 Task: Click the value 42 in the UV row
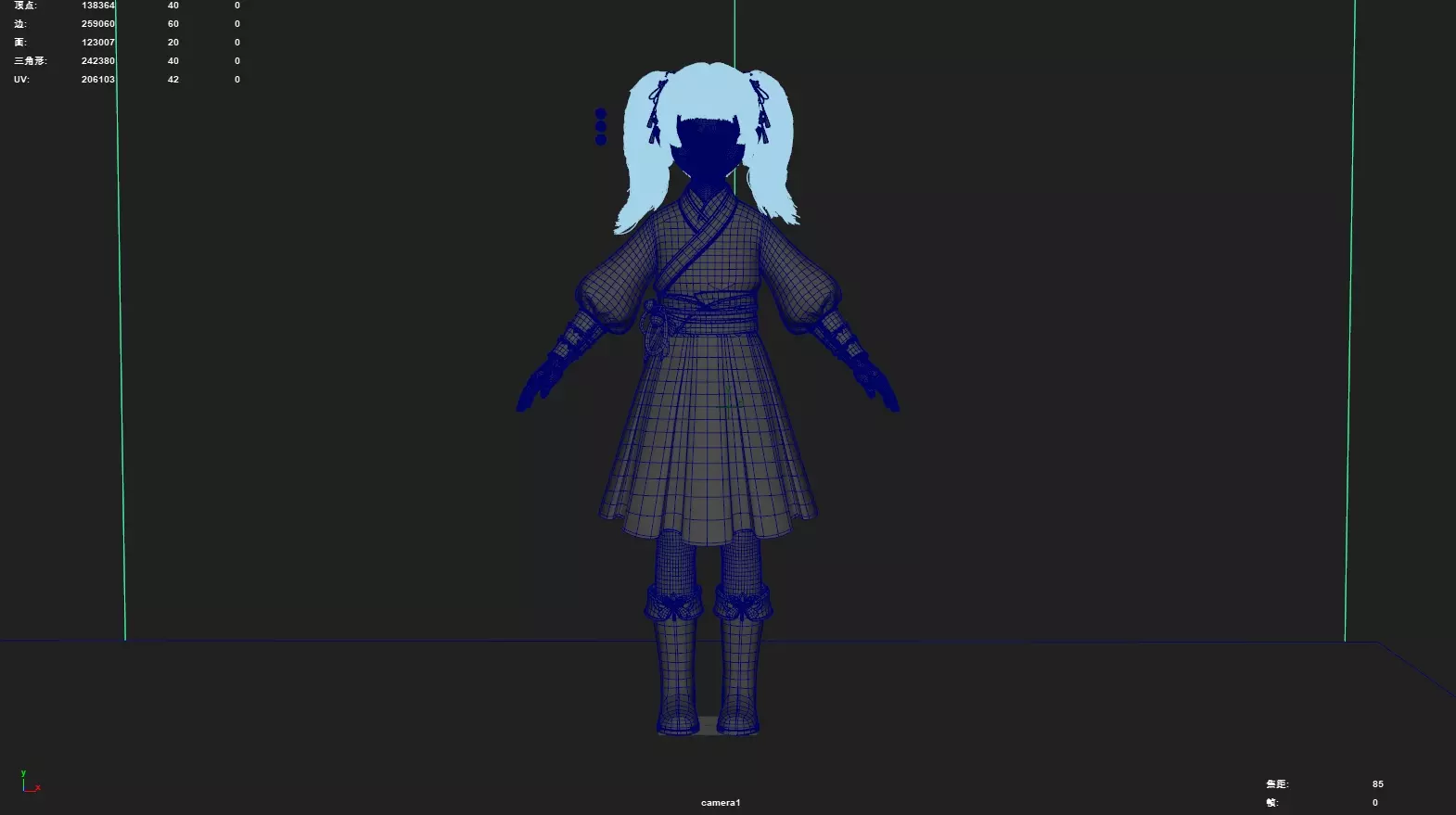[x=173, y=80]
